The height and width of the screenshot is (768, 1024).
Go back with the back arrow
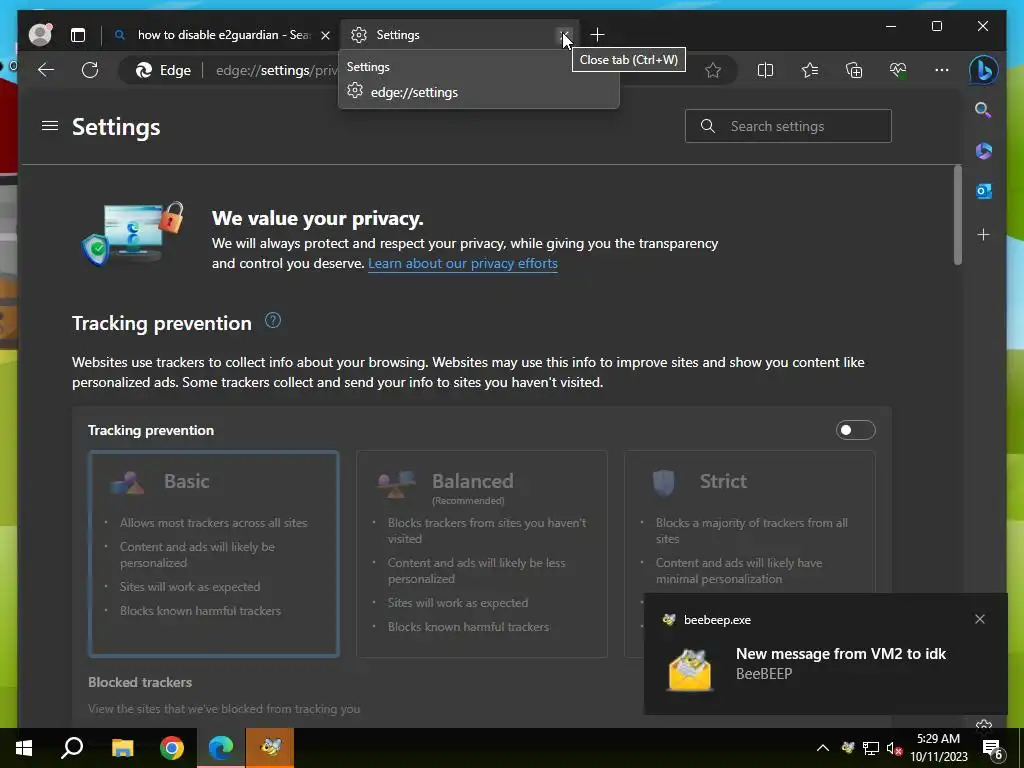coord(46,70)
